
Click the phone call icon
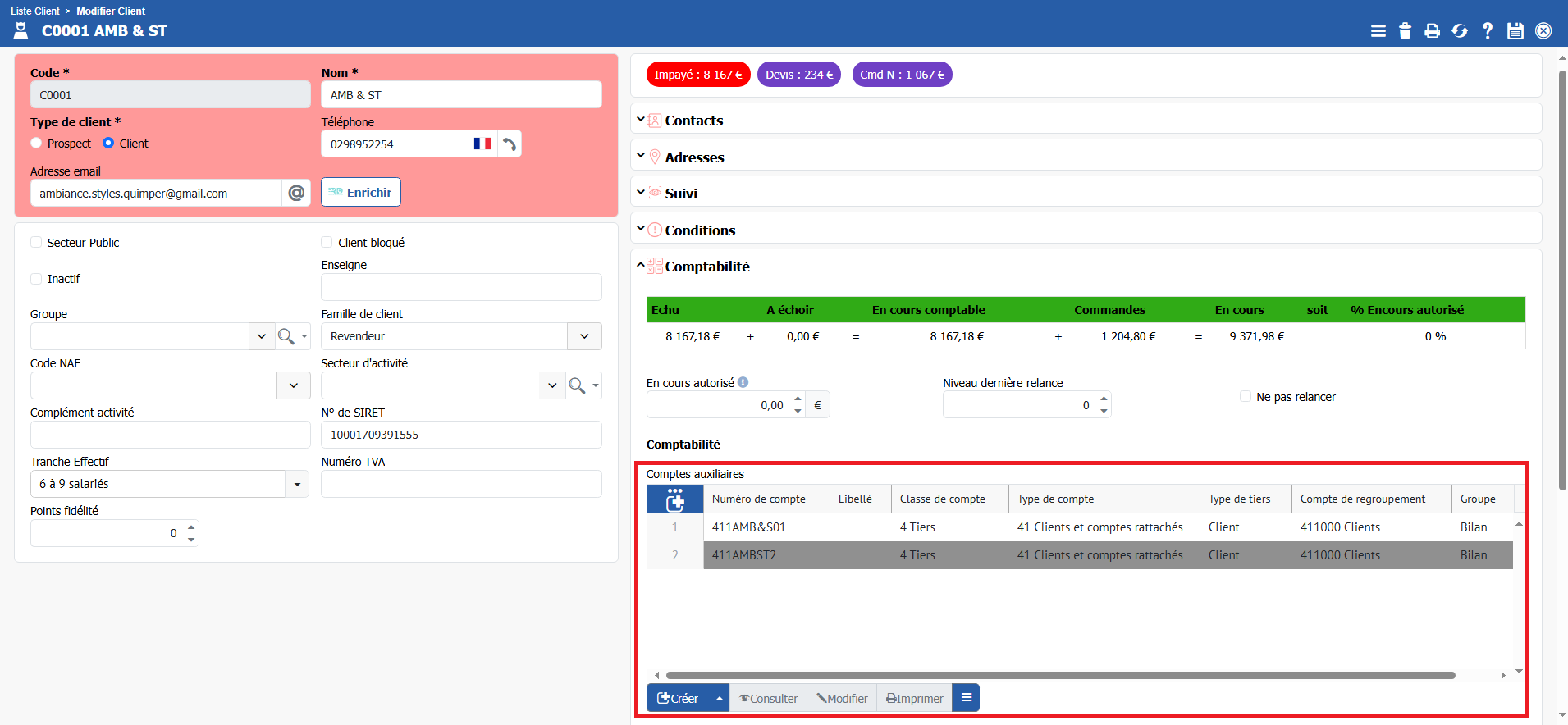coord(510,144)
